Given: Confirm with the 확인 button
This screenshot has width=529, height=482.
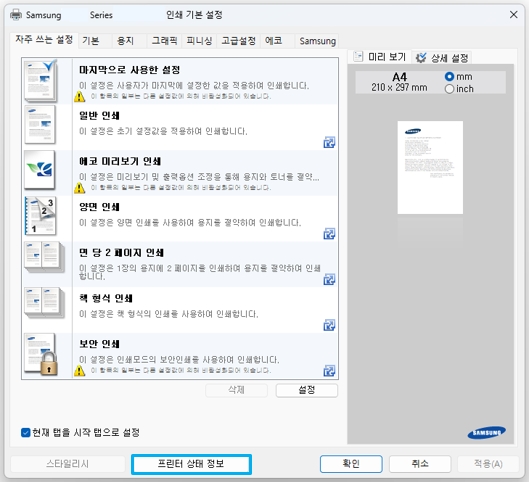Looking at the screenshot, I should click(351, 464).
